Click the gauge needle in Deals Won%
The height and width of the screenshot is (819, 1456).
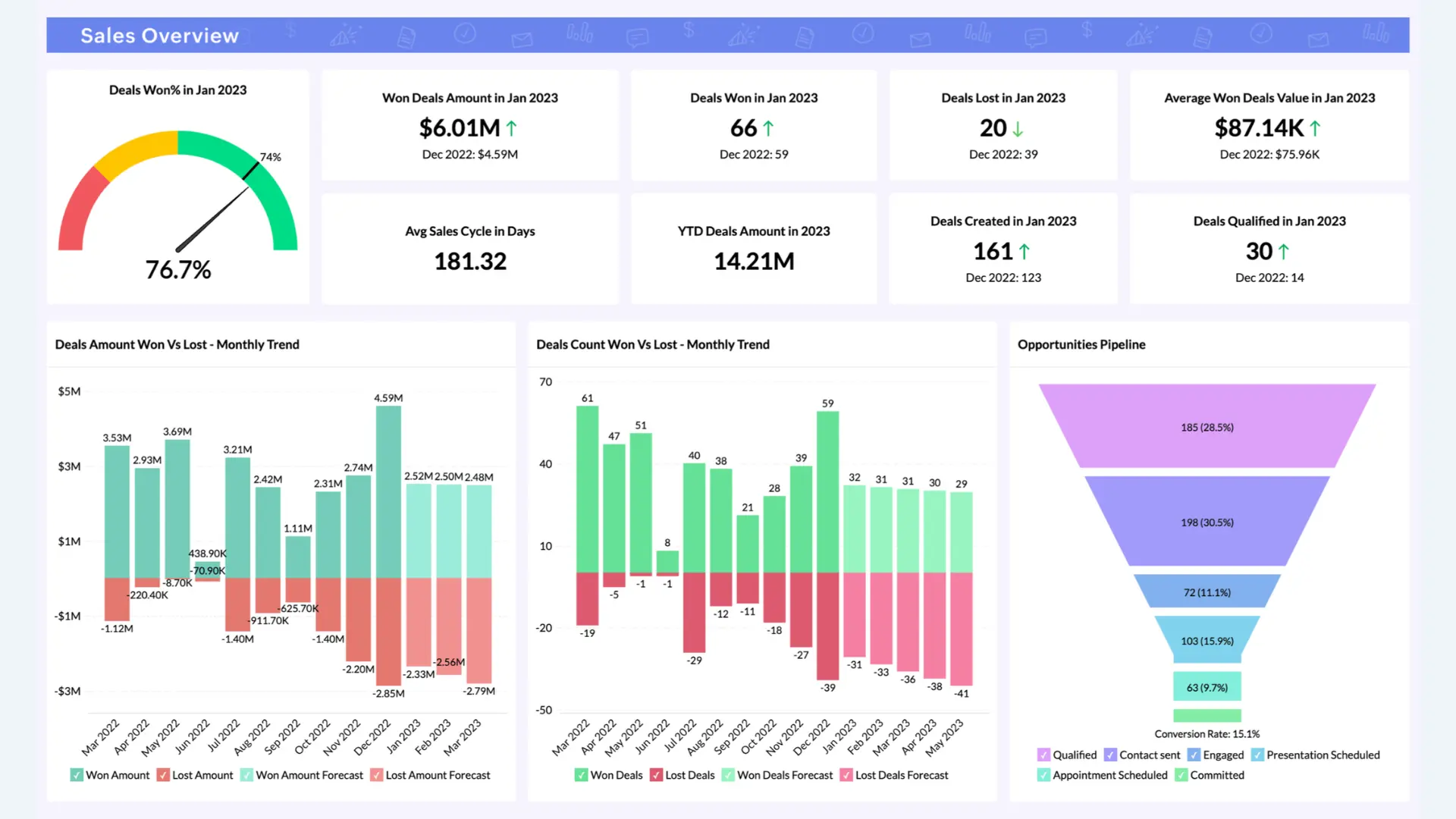point(213,218)
